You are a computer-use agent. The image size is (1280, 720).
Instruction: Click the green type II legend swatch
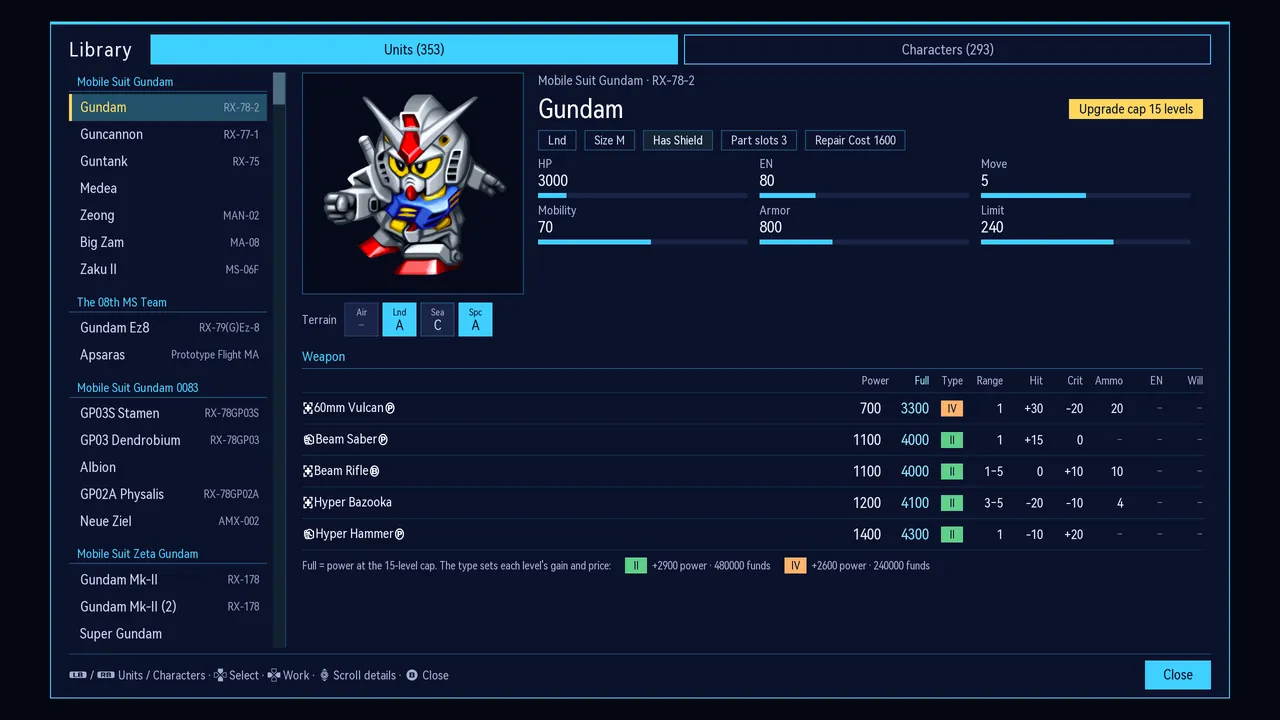(x=635, y=566)
